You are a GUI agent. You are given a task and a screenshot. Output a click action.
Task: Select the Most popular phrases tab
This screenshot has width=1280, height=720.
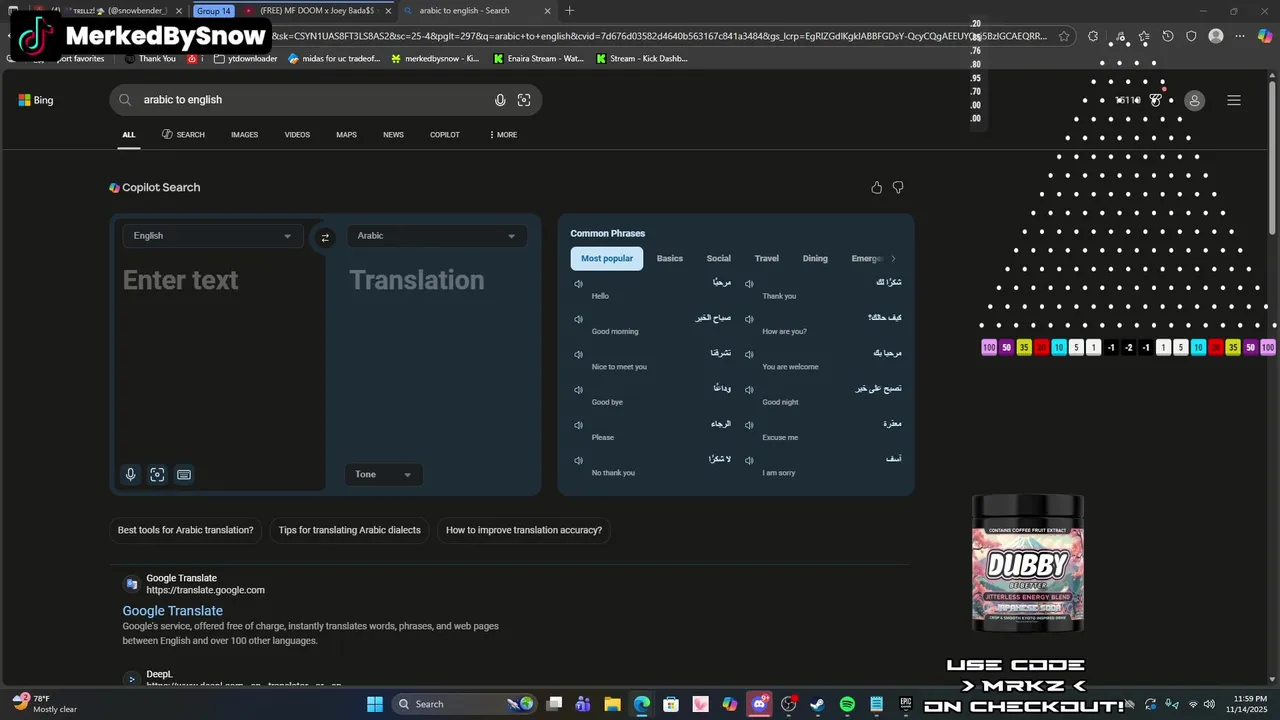pos(607,258)
